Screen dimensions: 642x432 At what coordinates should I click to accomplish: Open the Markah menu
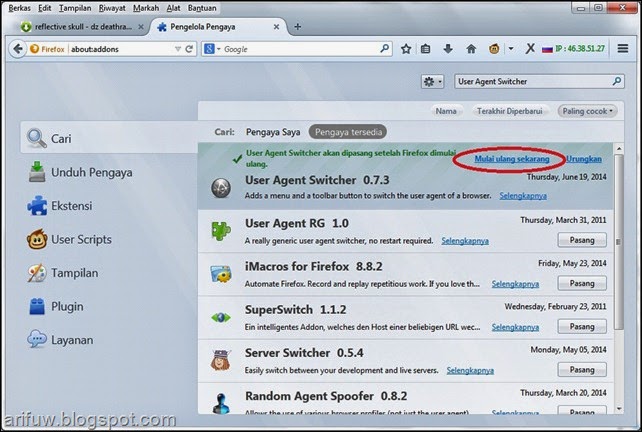(x=146, y=8)
